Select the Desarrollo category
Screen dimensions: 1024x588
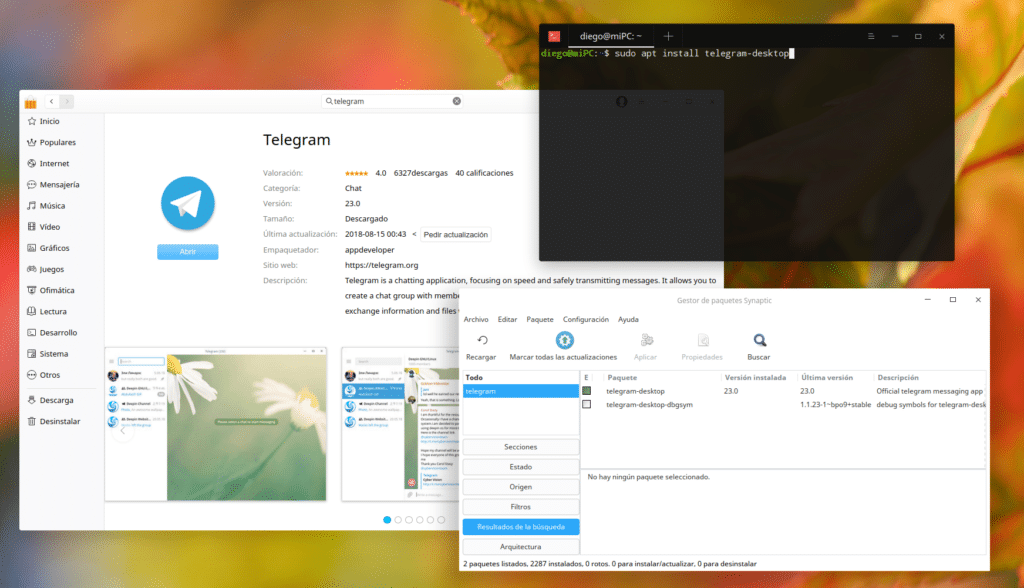pos(52,333)
